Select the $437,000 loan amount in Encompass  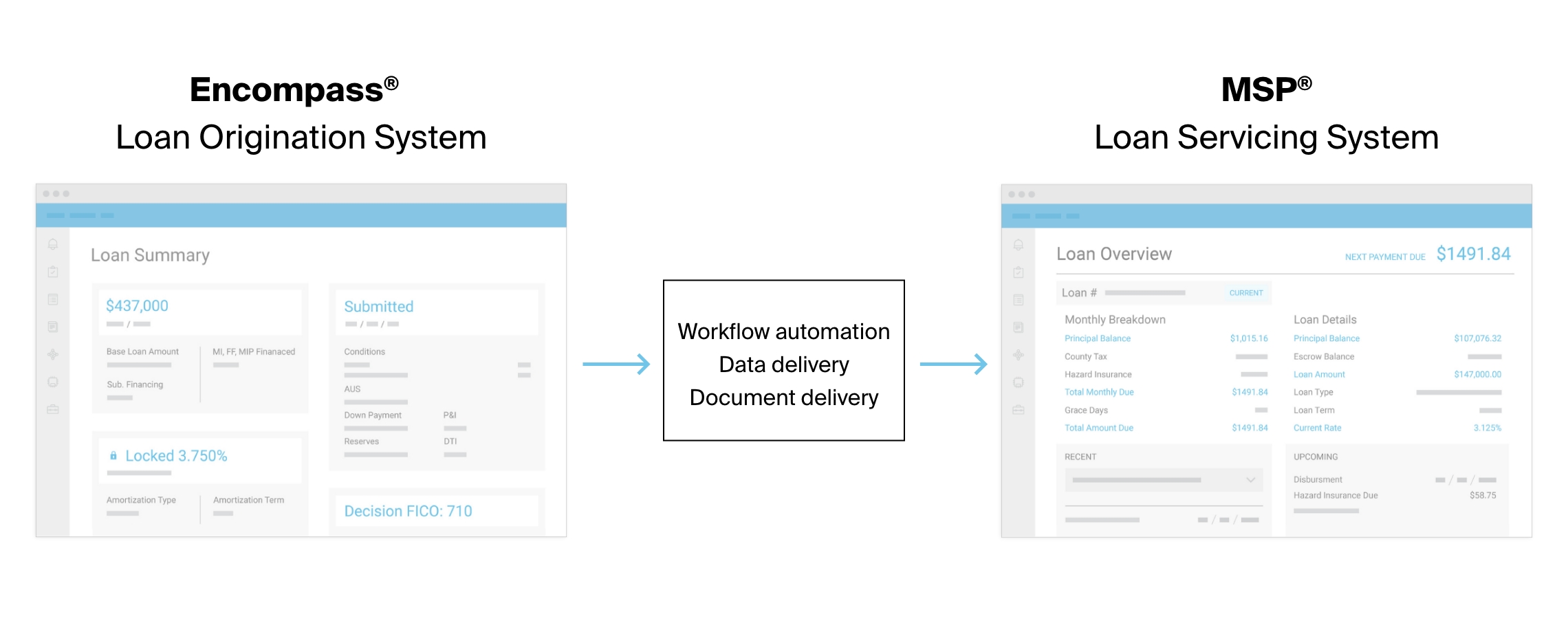tap(137, 305)
